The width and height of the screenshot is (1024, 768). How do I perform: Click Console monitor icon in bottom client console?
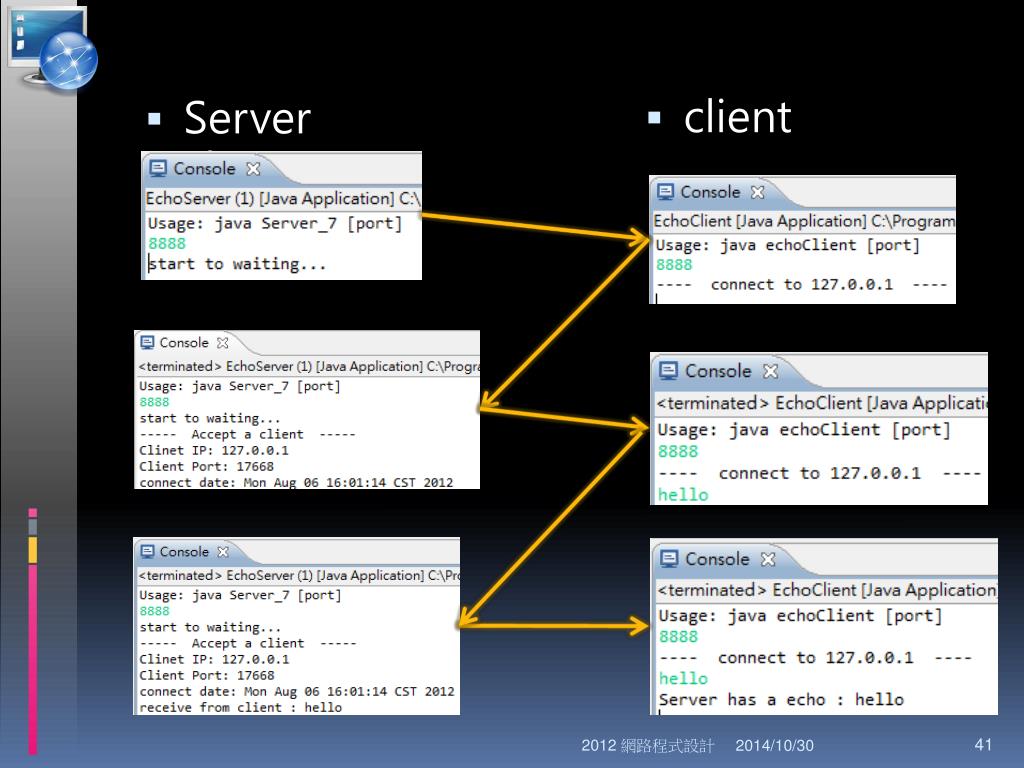click(669, 558)
